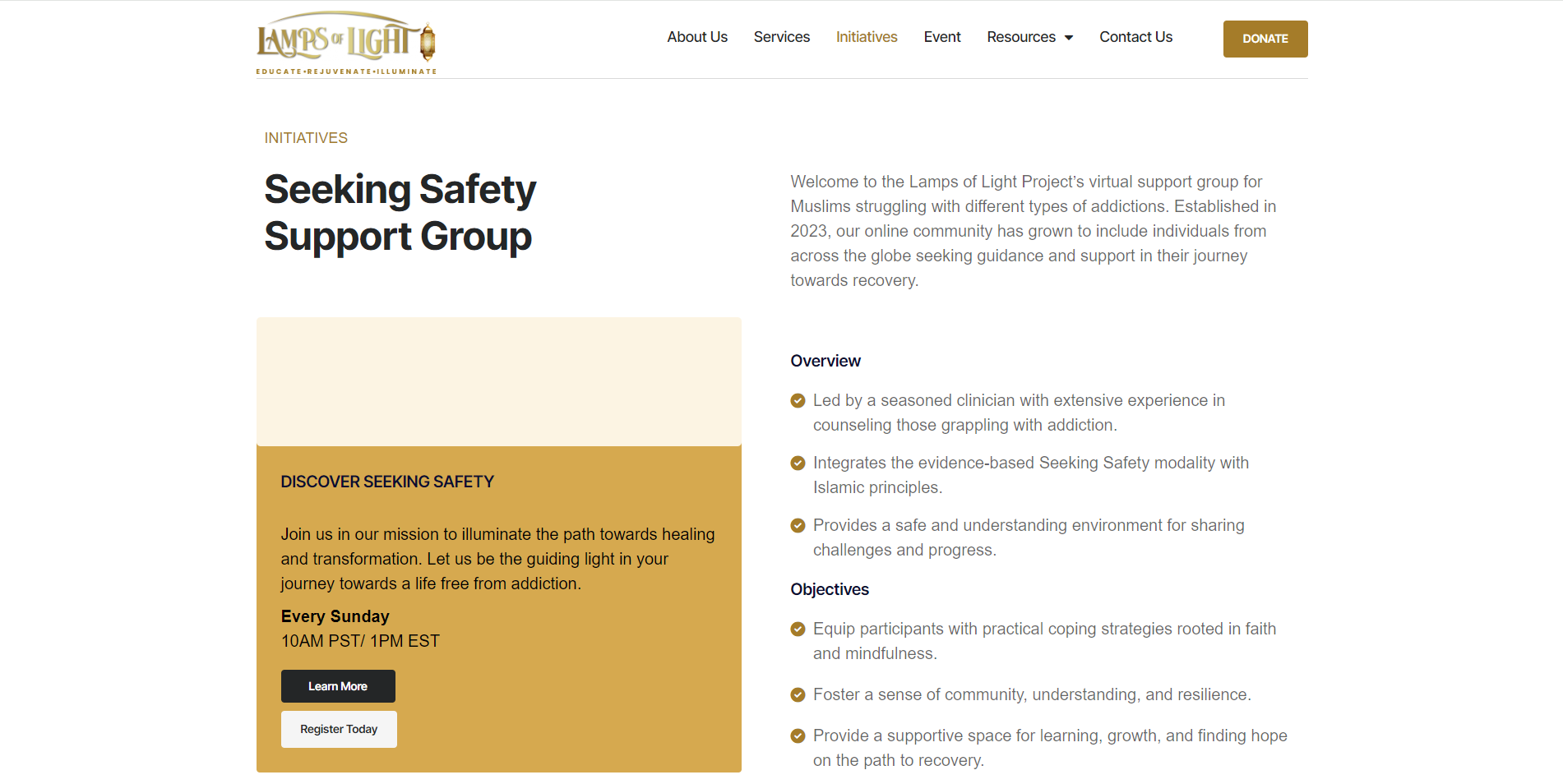
Task: Click the Register Today button
Action: [339, 729]
